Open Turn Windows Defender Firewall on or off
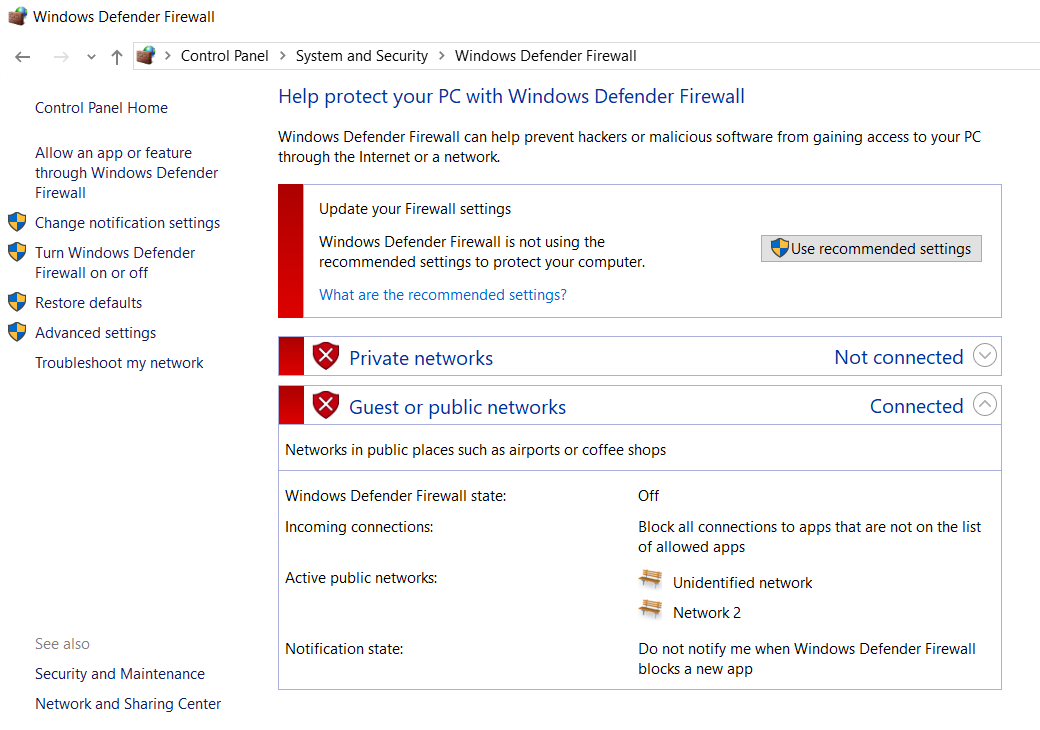 (115, 263)
